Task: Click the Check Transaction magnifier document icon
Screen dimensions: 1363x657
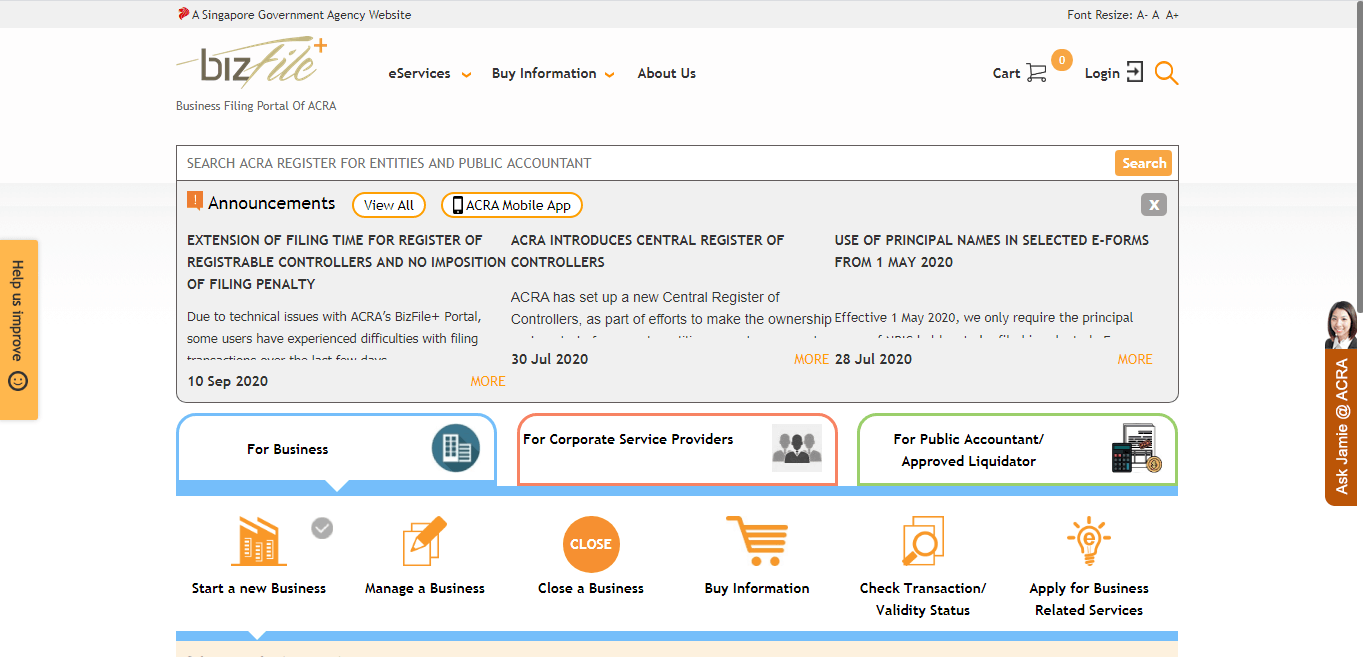Action: pos(923,542)
